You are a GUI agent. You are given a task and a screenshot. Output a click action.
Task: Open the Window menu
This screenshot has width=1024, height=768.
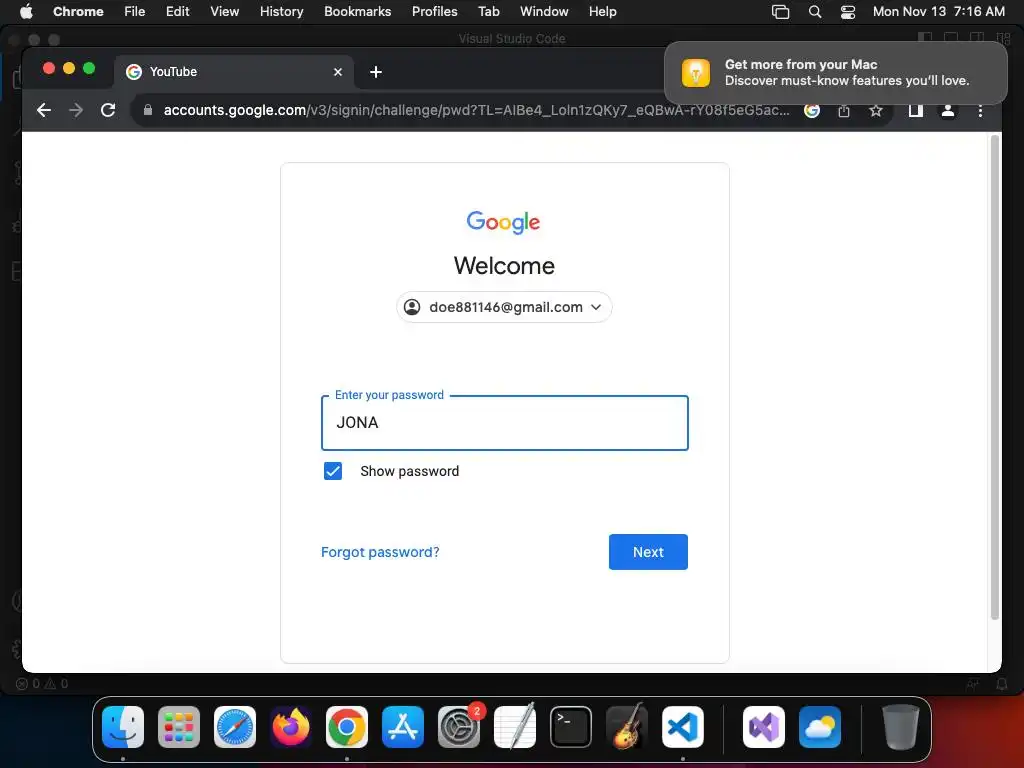point(544,11)
